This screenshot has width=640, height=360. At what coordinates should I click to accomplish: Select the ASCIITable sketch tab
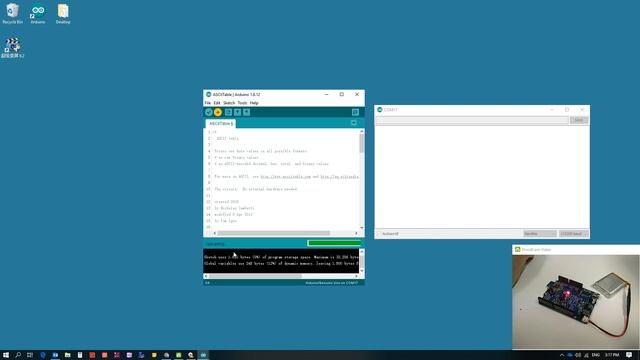[220, 123]
